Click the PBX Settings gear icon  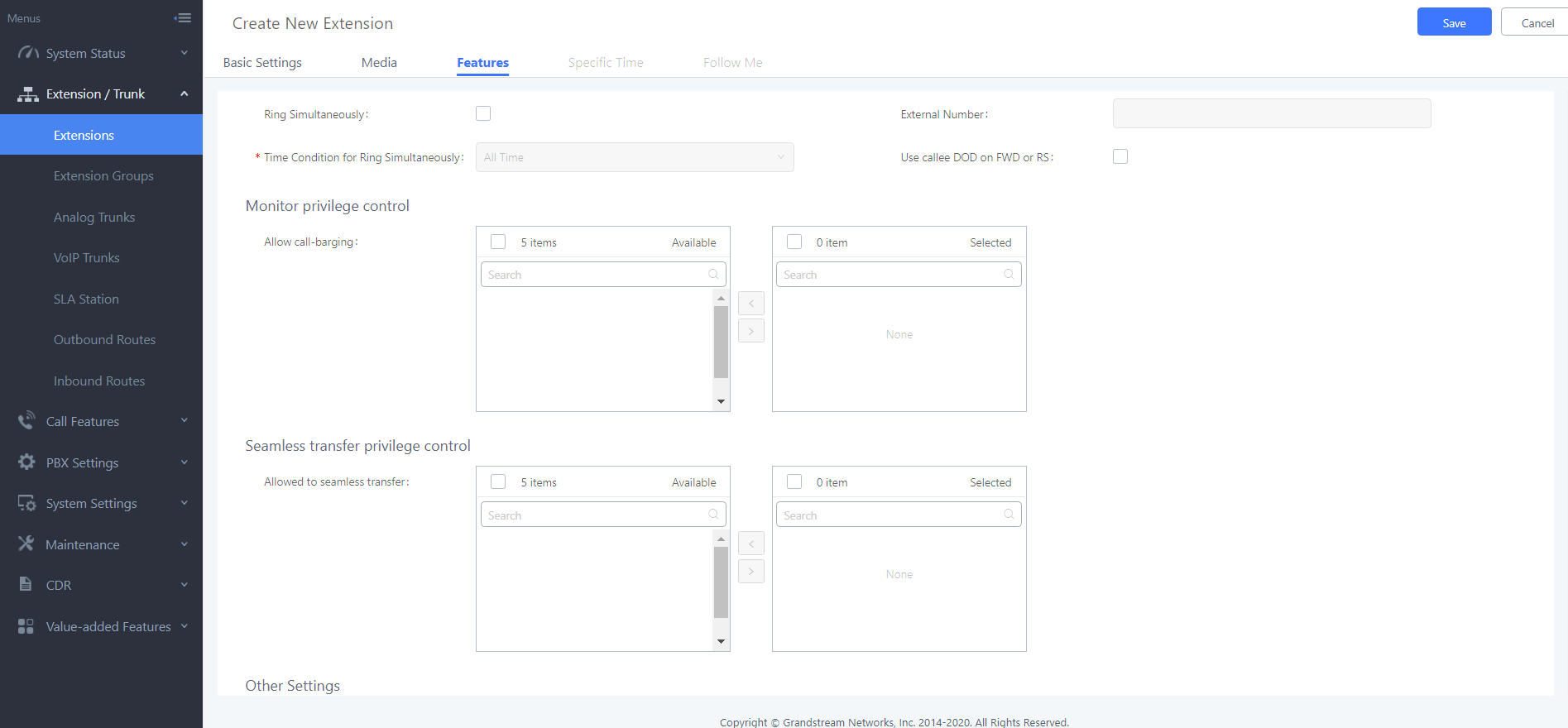[26, 462]
